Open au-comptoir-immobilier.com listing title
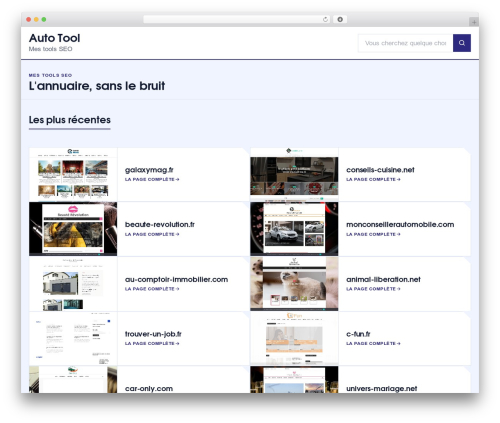The height and width of the screenshot is (423, 500). point(176,279)
